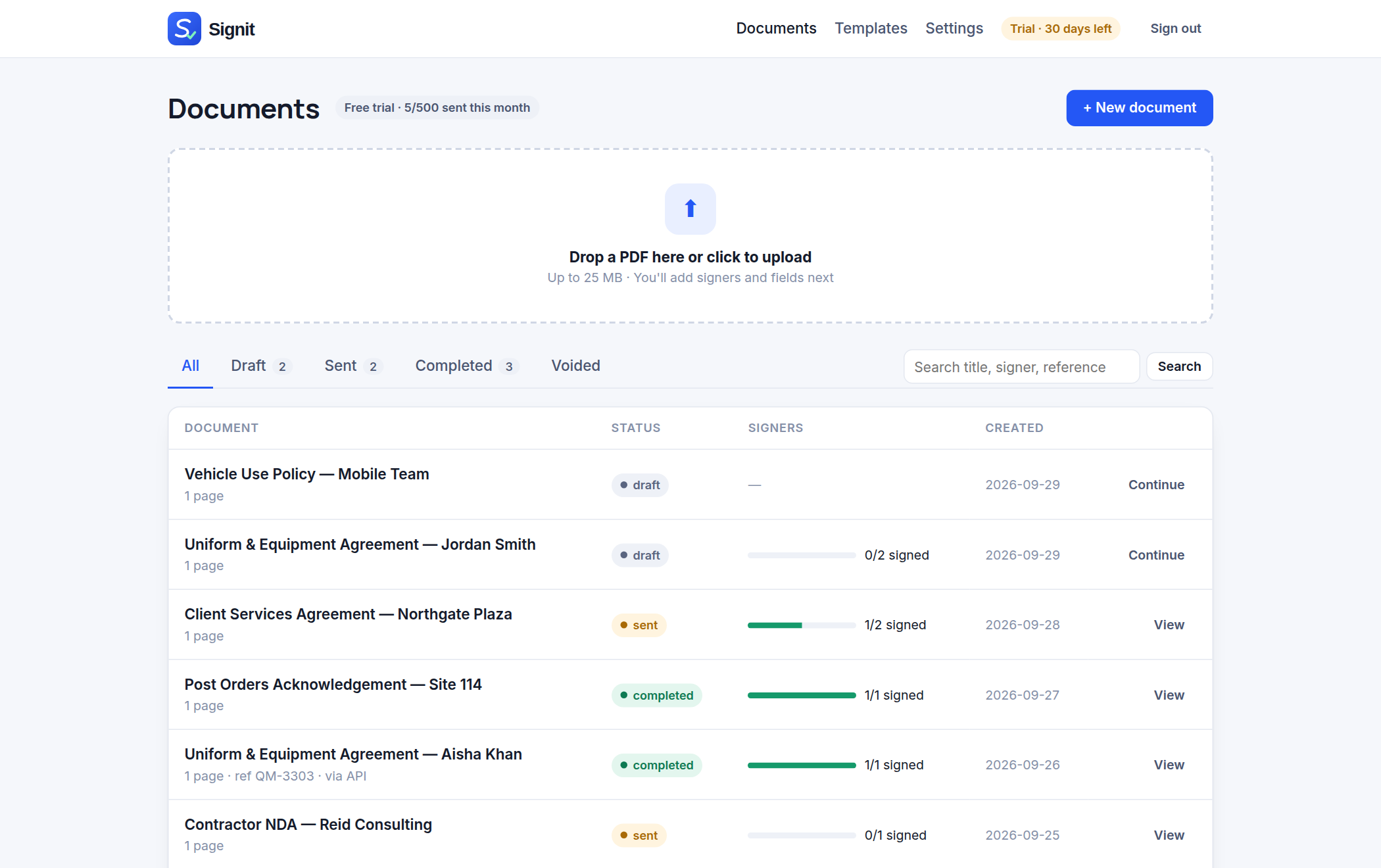Image resolution: width=1381 pixels, height=868 pixels.
Task: Click the Documents page heading
Action: coord(243,108)
